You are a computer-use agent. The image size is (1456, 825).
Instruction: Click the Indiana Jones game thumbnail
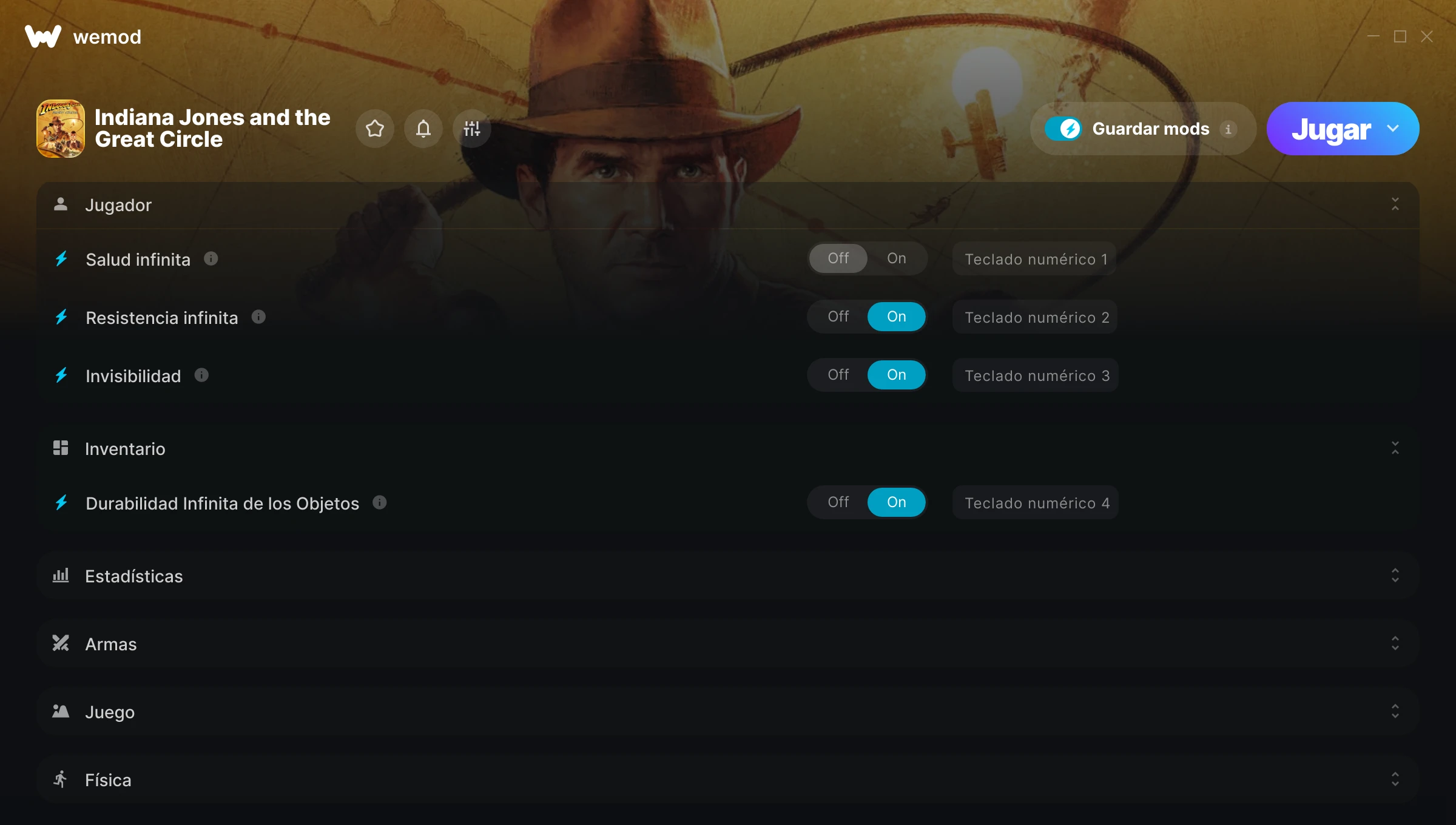[61, 129]
